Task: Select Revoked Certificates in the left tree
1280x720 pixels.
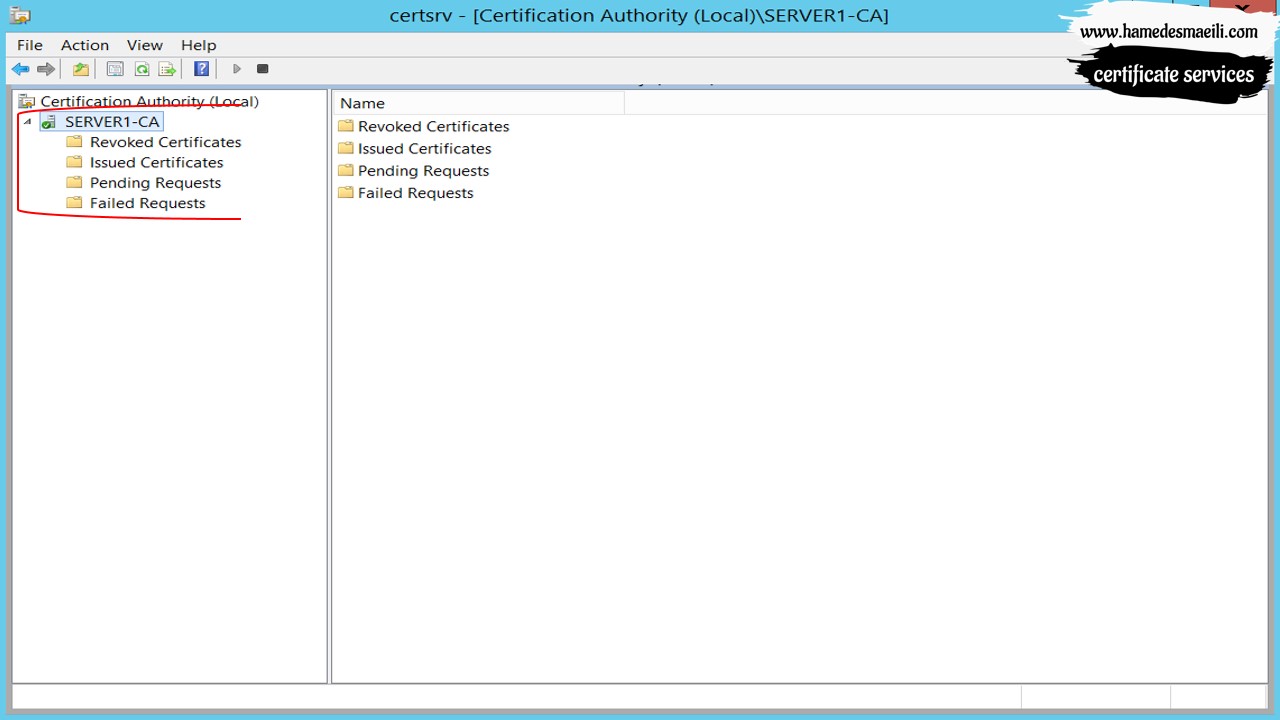Action: [165, 142]
